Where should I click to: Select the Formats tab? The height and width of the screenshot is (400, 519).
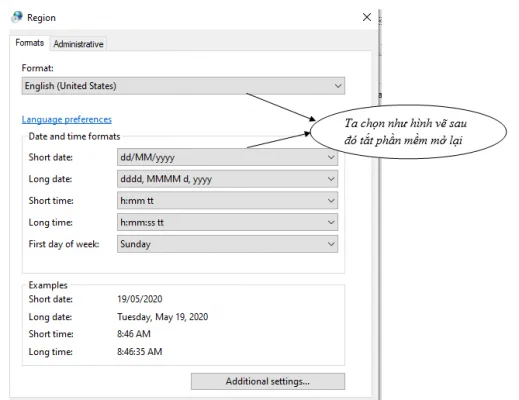29,43
